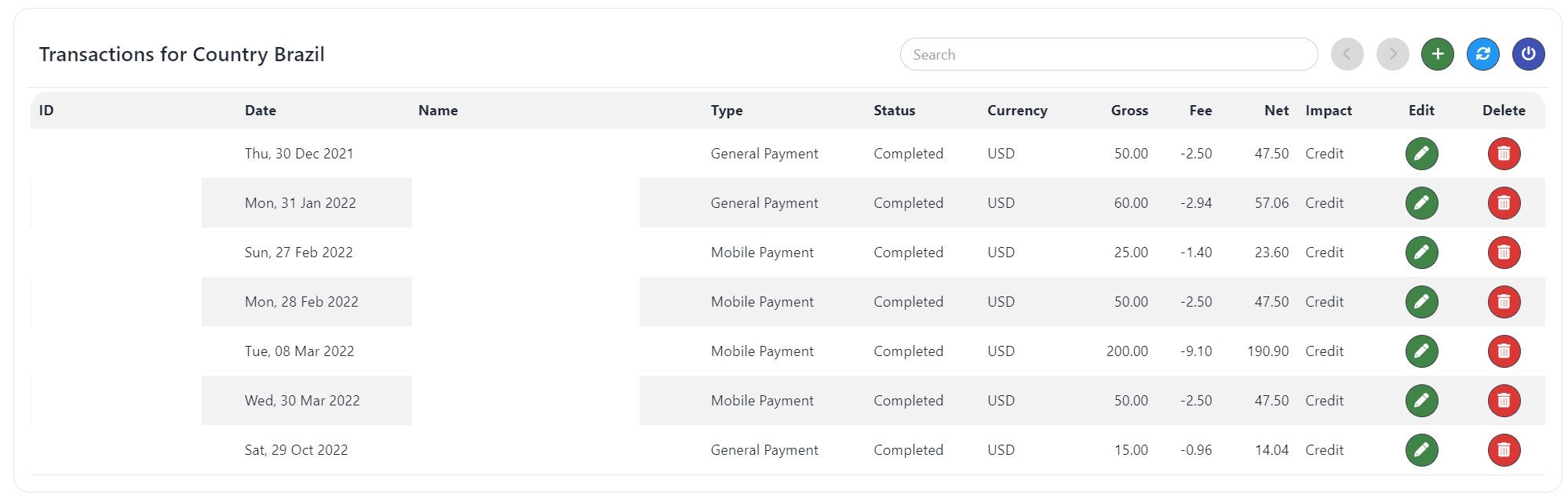The image size is (1568, 498).
Task: Click the dark blue power icon
Action: (1528, 54)
